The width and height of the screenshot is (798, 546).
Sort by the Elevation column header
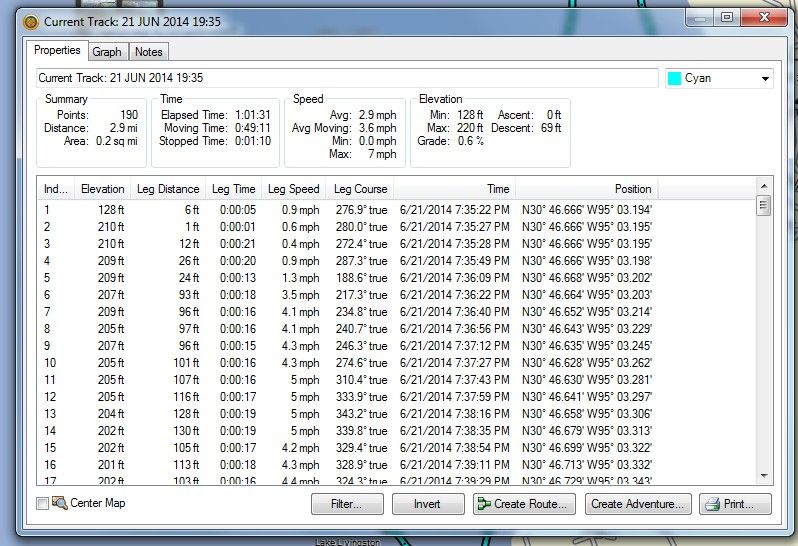(103, 189)
